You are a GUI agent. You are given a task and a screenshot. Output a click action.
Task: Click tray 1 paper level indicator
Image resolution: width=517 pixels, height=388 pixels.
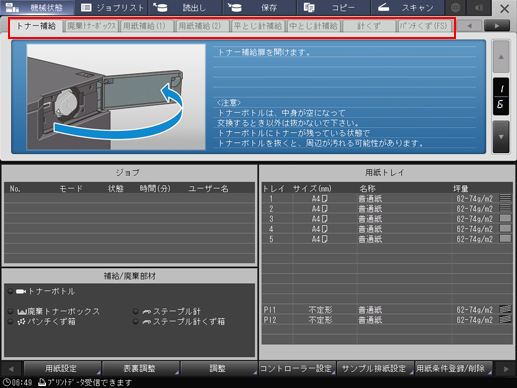click(x=505, y=198)
